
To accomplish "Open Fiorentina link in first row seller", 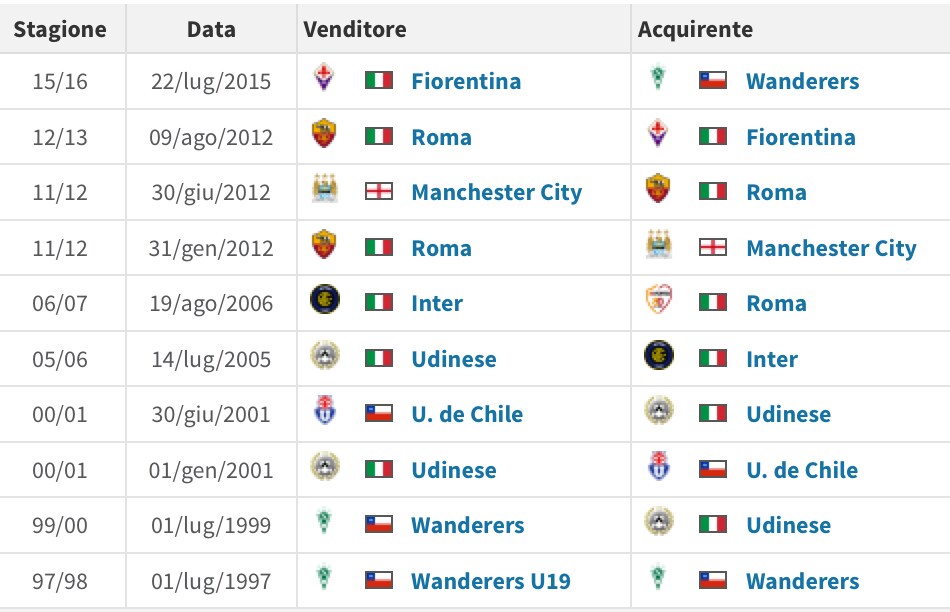I will 466,81.
